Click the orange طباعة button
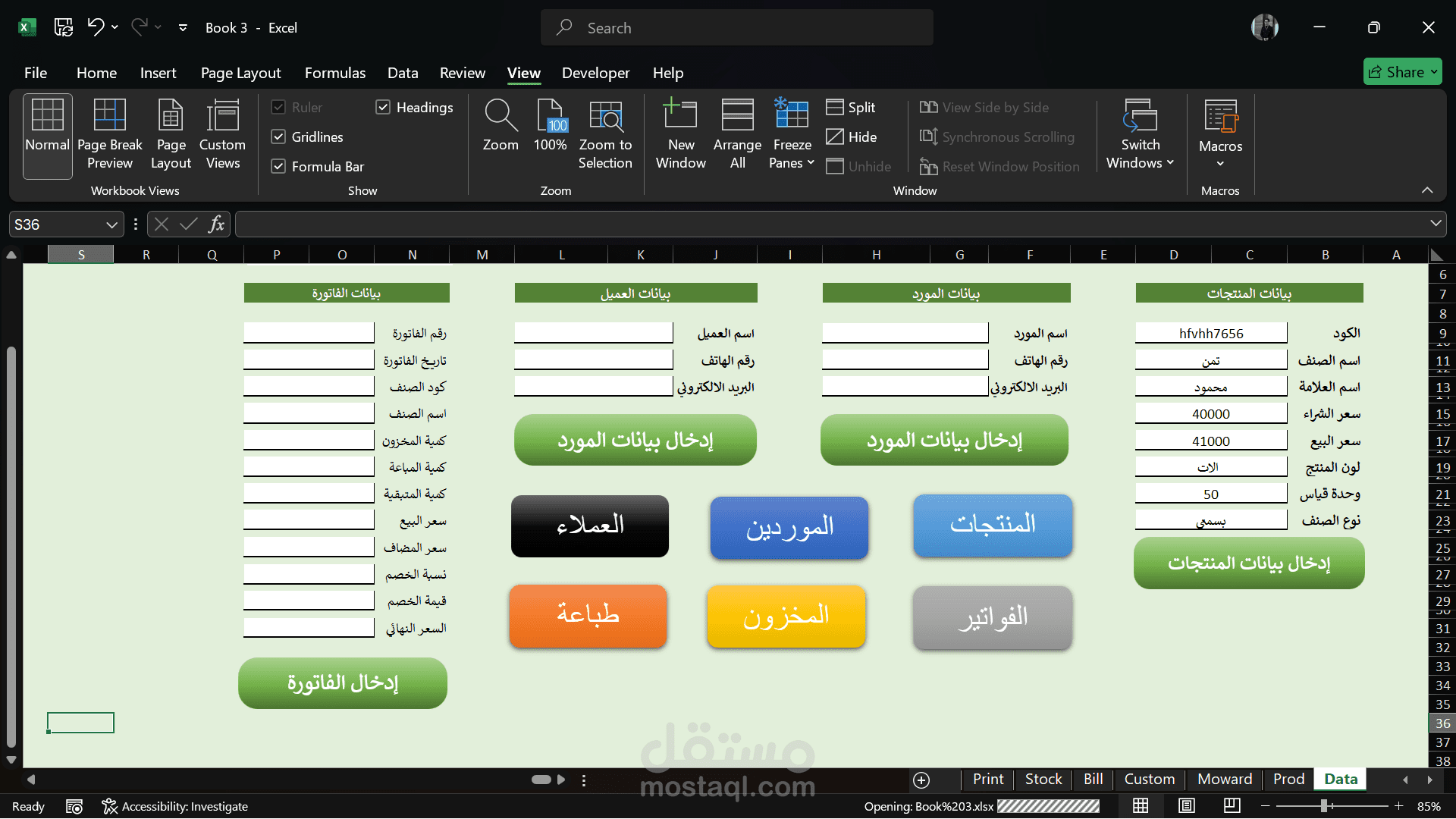The image size is (1456, 819). pyautogui.click(x=588, y=615)
